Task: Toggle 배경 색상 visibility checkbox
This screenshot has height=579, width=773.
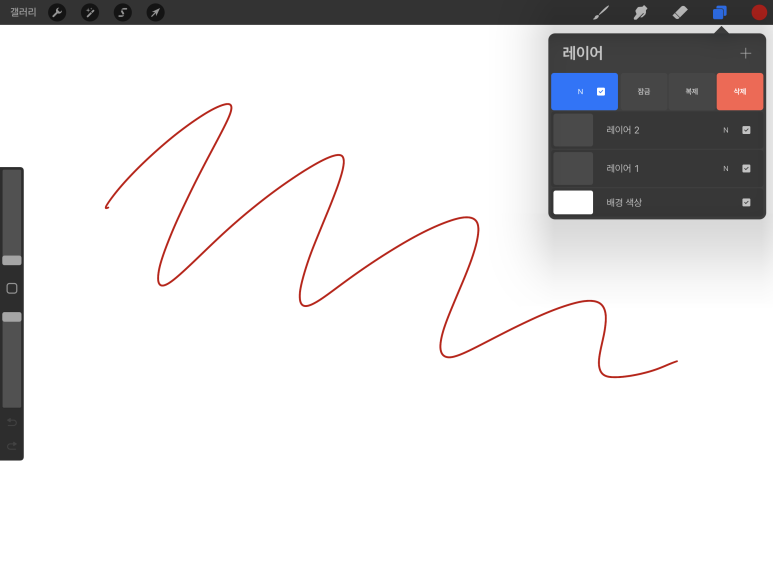Action: coord(746,202)
